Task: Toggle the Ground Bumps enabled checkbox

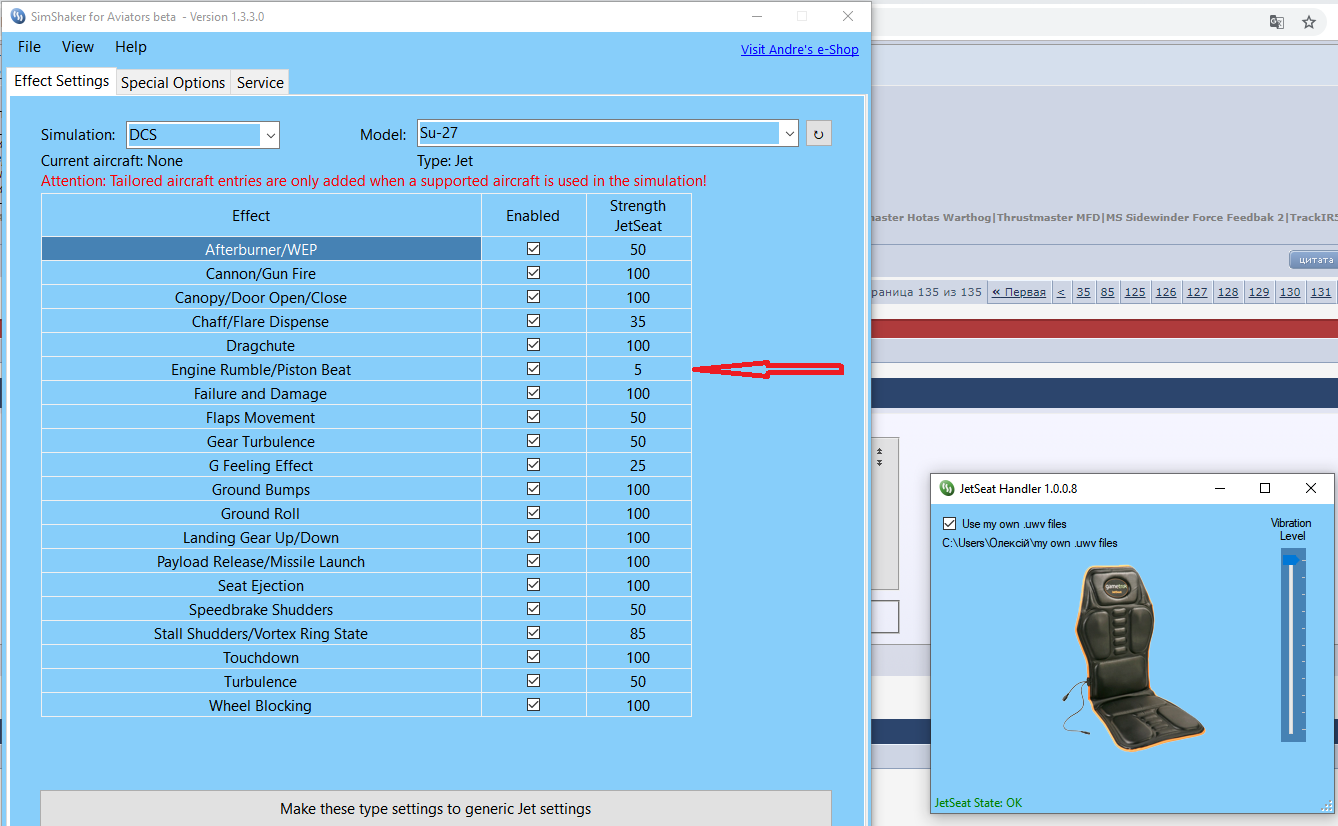Action: click(x=533, y=489)
